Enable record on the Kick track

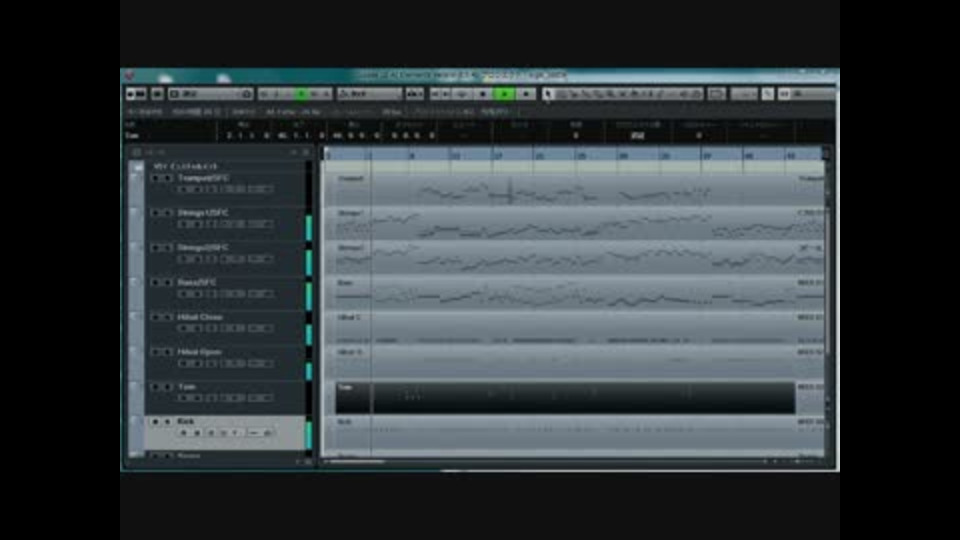(183, 433)
